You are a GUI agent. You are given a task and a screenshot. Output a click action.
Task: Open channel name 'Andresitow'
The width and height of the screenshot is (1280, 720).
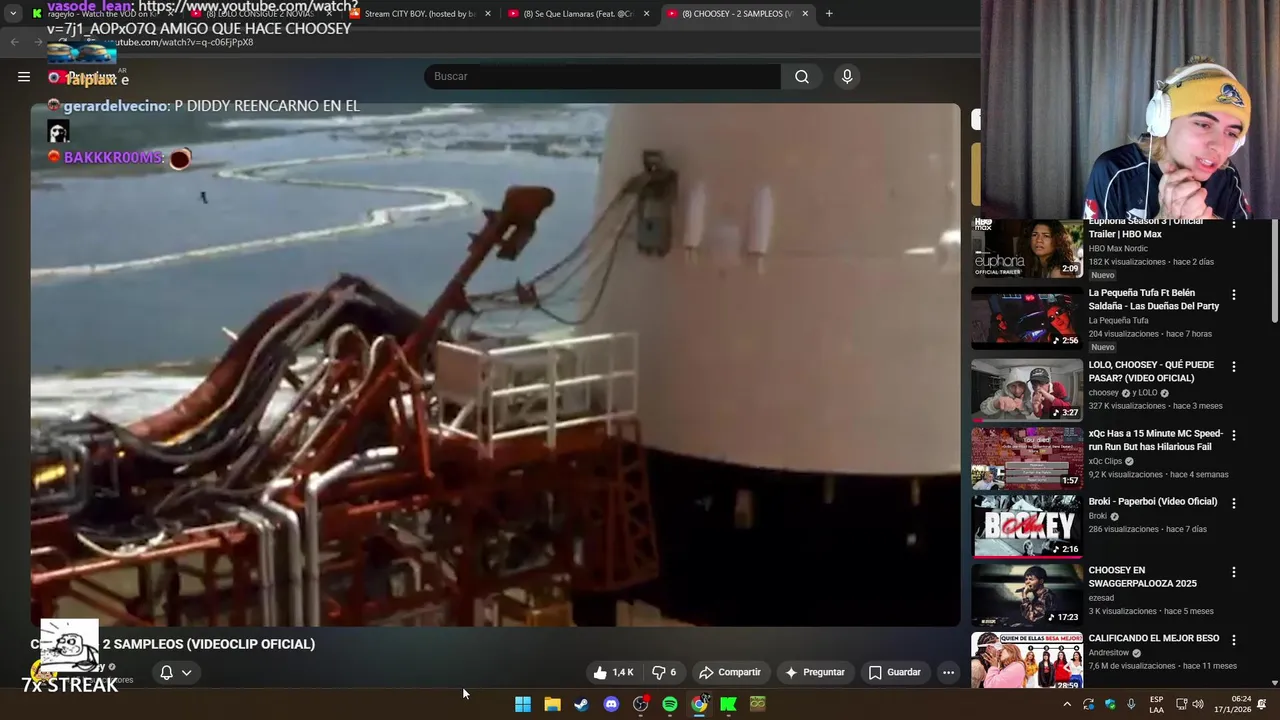coord(1108,653)
